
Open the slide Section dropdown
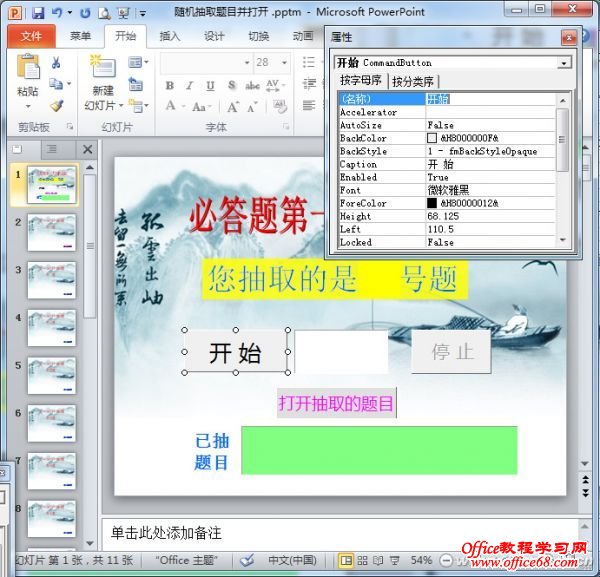138,106
